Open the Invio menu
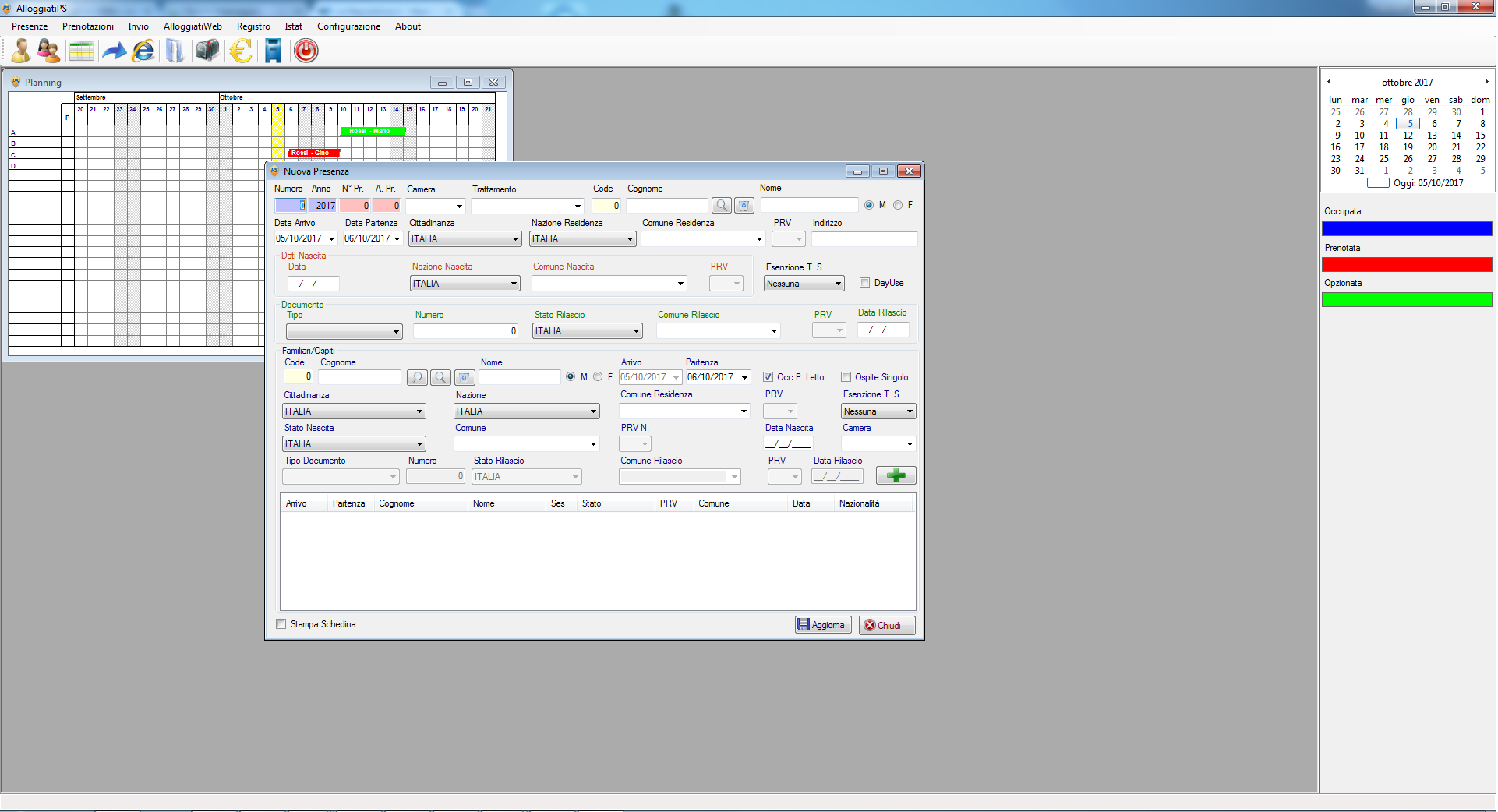The height and width of the screenshot is (812, 1498). pyautogui.click(x=139, y=26)
